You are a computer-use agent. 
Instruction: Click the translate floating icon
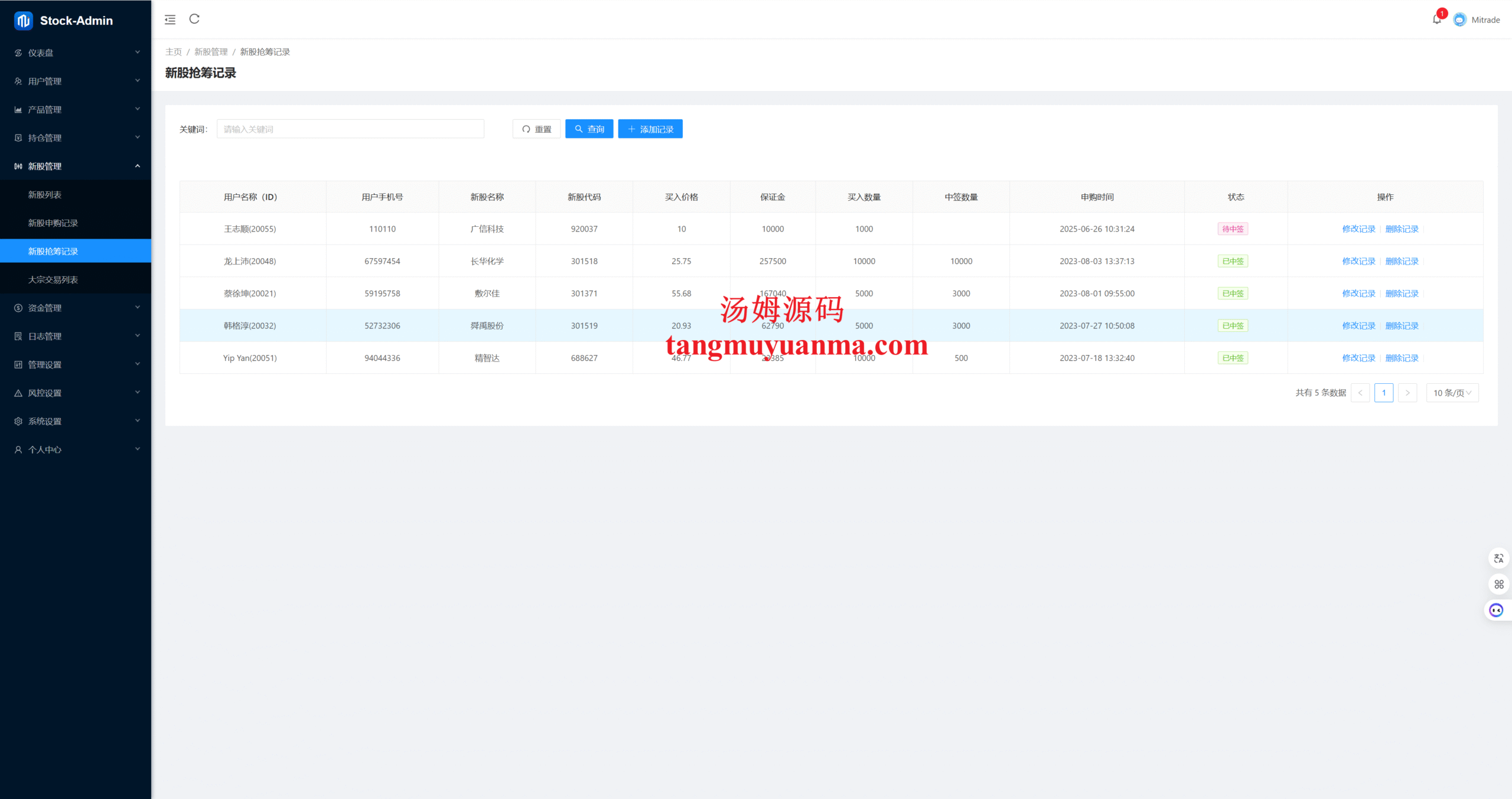click(x=1498, y=558)
